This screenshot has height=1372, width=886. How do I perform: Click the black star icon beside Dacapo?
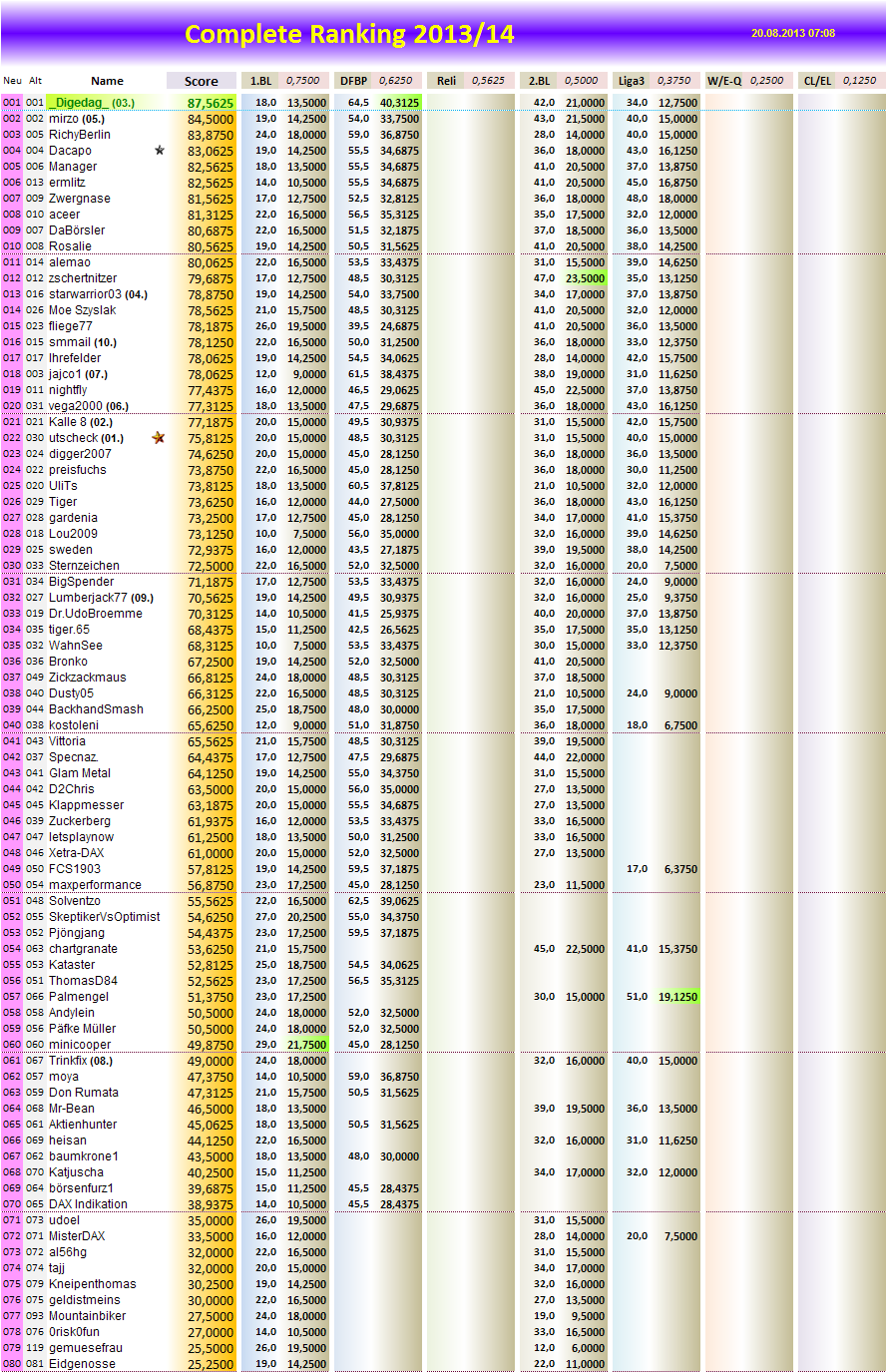(x=160, y=151)
